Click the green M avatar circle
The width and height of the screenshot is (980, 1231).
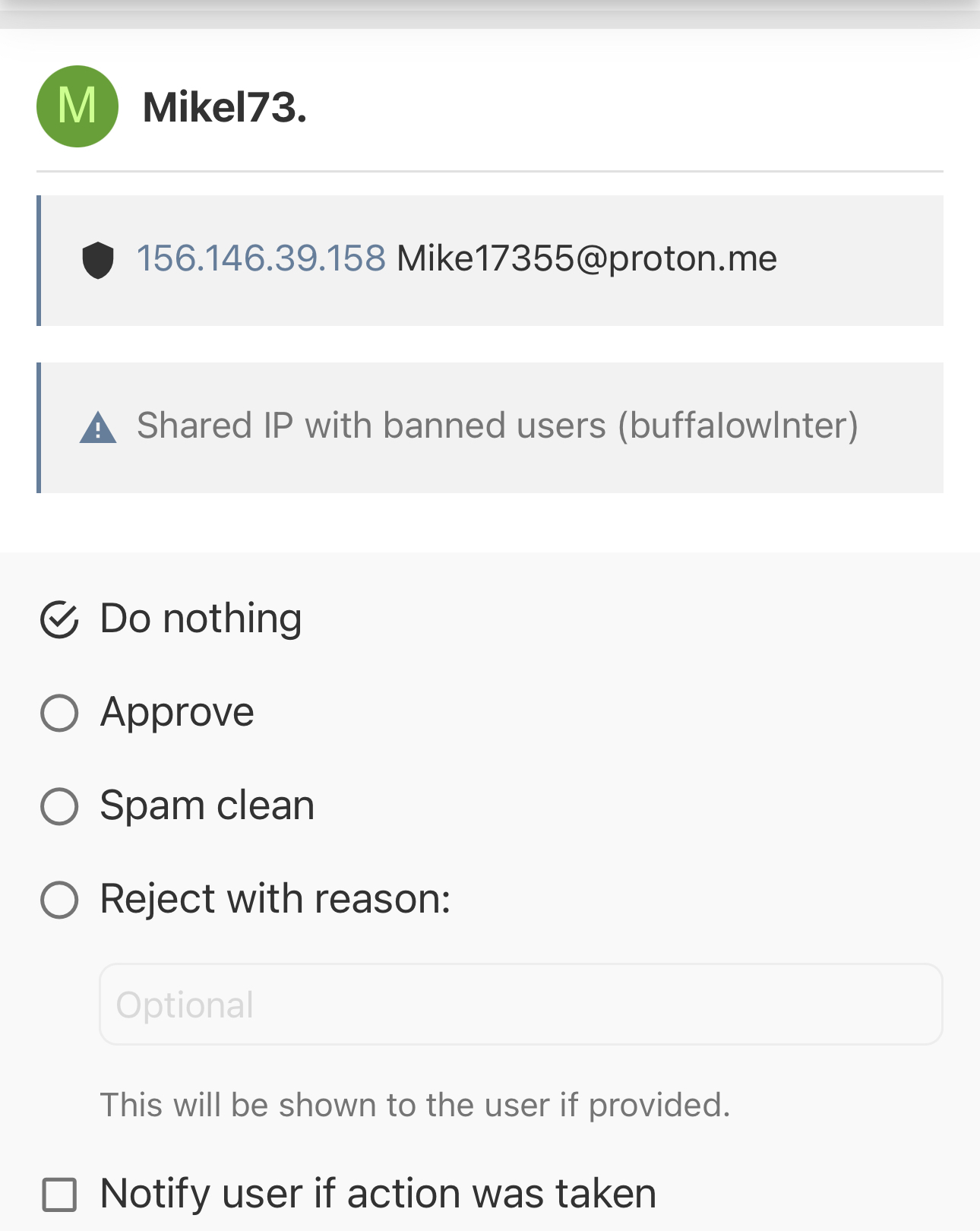pyautogui.click(x=77, y=106)
